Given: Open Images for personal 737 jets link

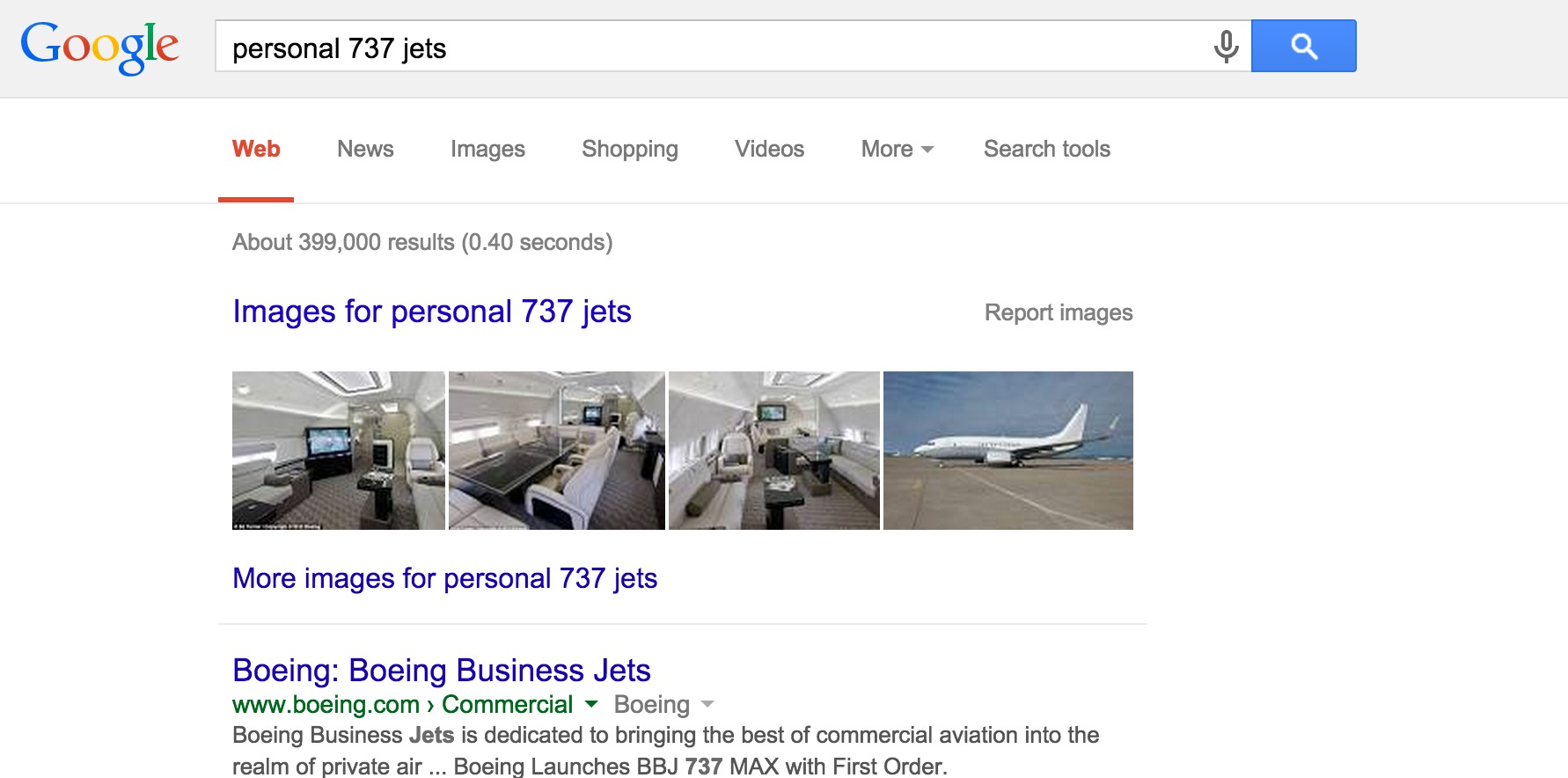Looking at the screenshot, I should (432, 312).
